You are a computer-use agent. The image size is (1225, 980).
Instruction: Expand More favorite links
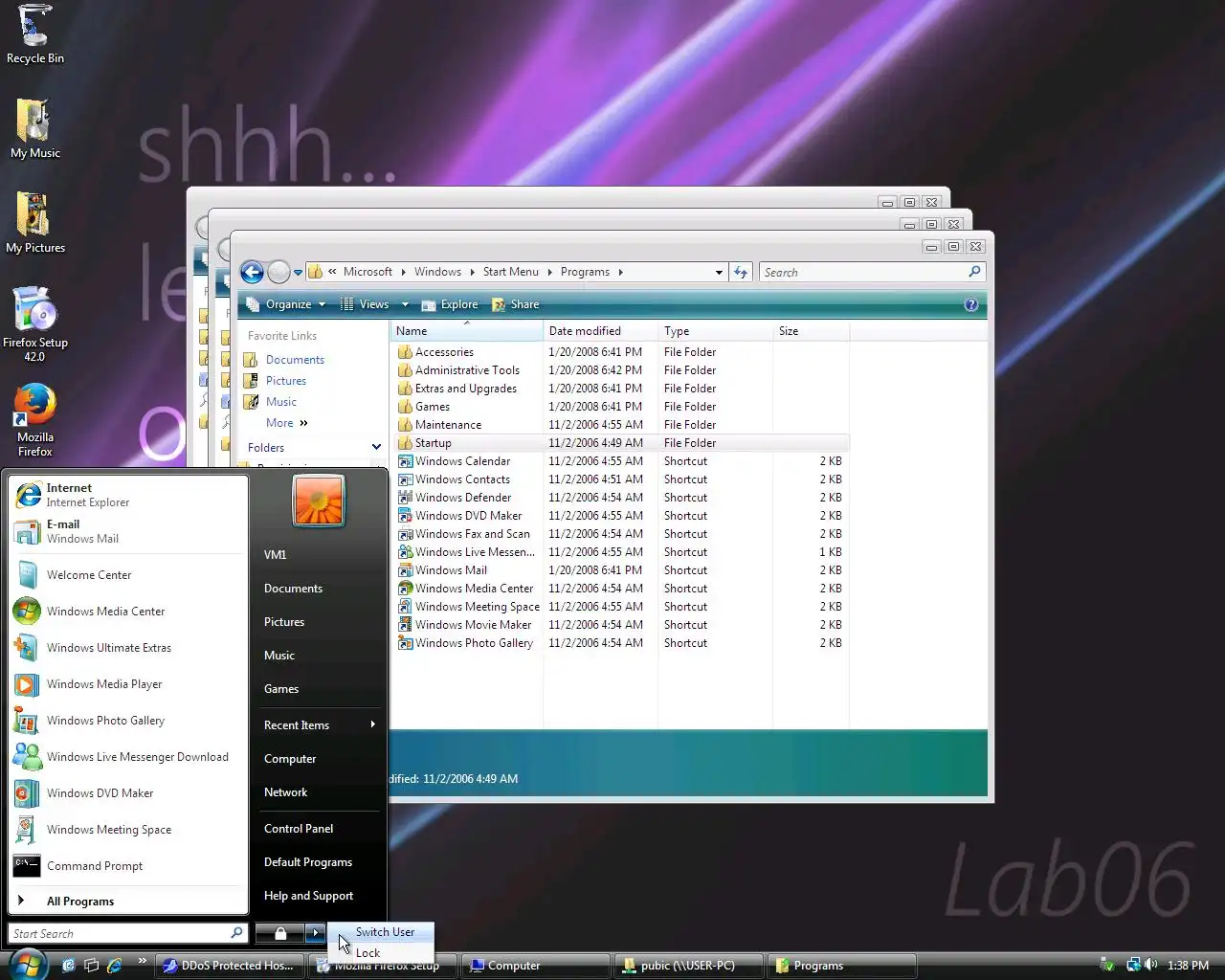(x=286, y=423)
